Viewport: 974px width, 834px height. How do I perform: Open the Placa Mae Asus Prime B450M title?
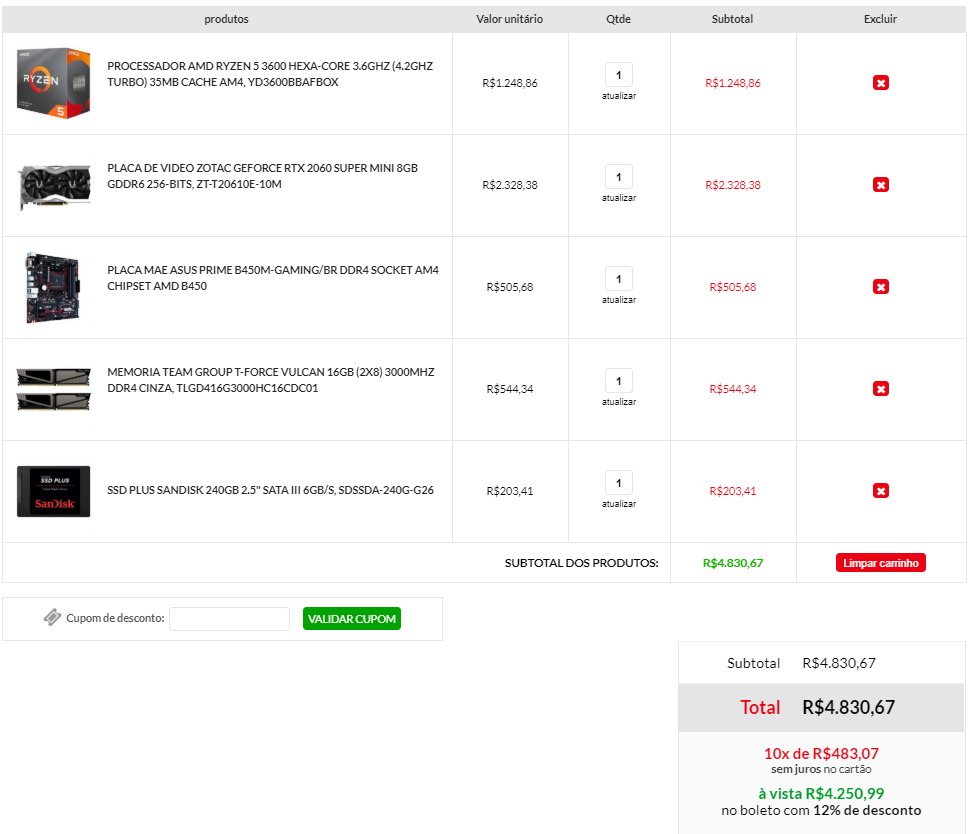[x=273, y=278]
